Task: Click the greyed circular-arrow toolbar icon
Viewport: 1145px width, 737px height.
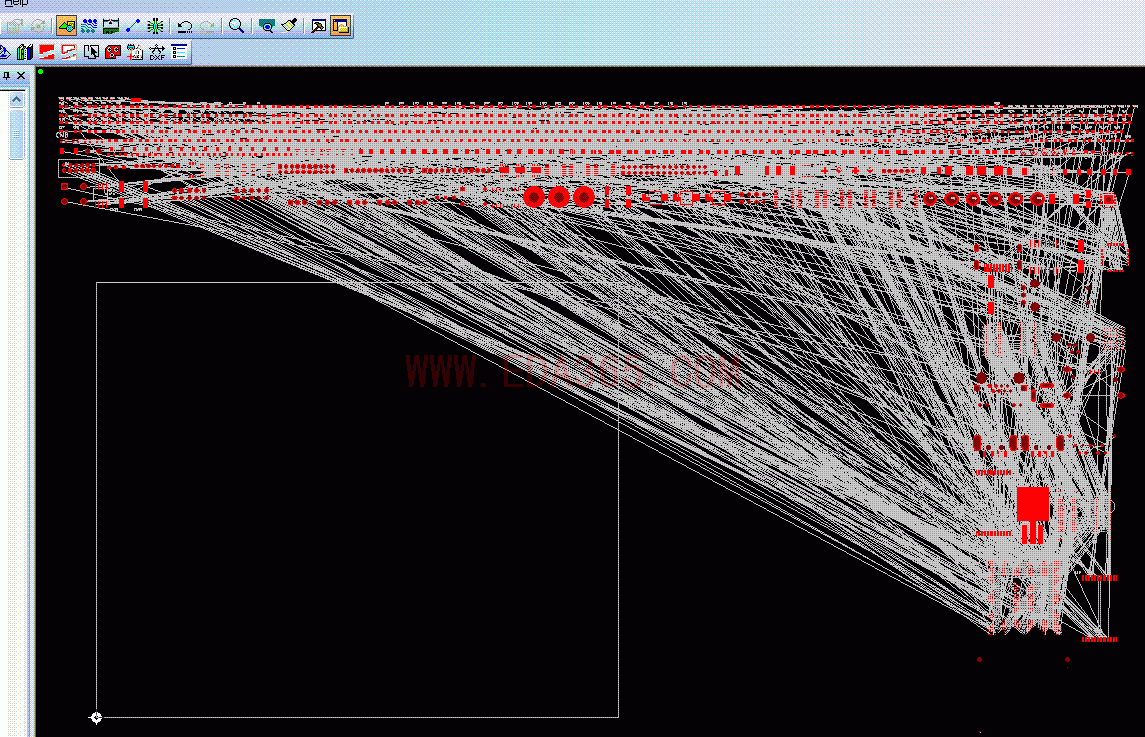Action: point(37,26)
